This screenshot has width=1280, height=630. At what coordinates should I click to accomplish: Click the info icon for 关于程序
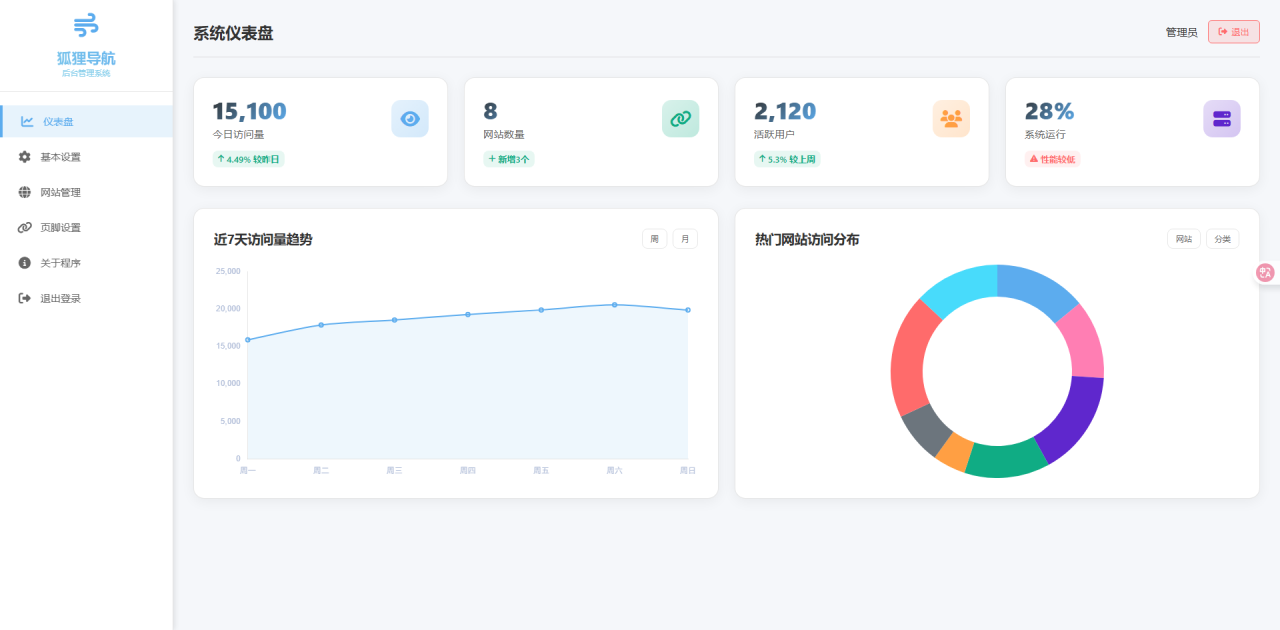pos(24,262)
